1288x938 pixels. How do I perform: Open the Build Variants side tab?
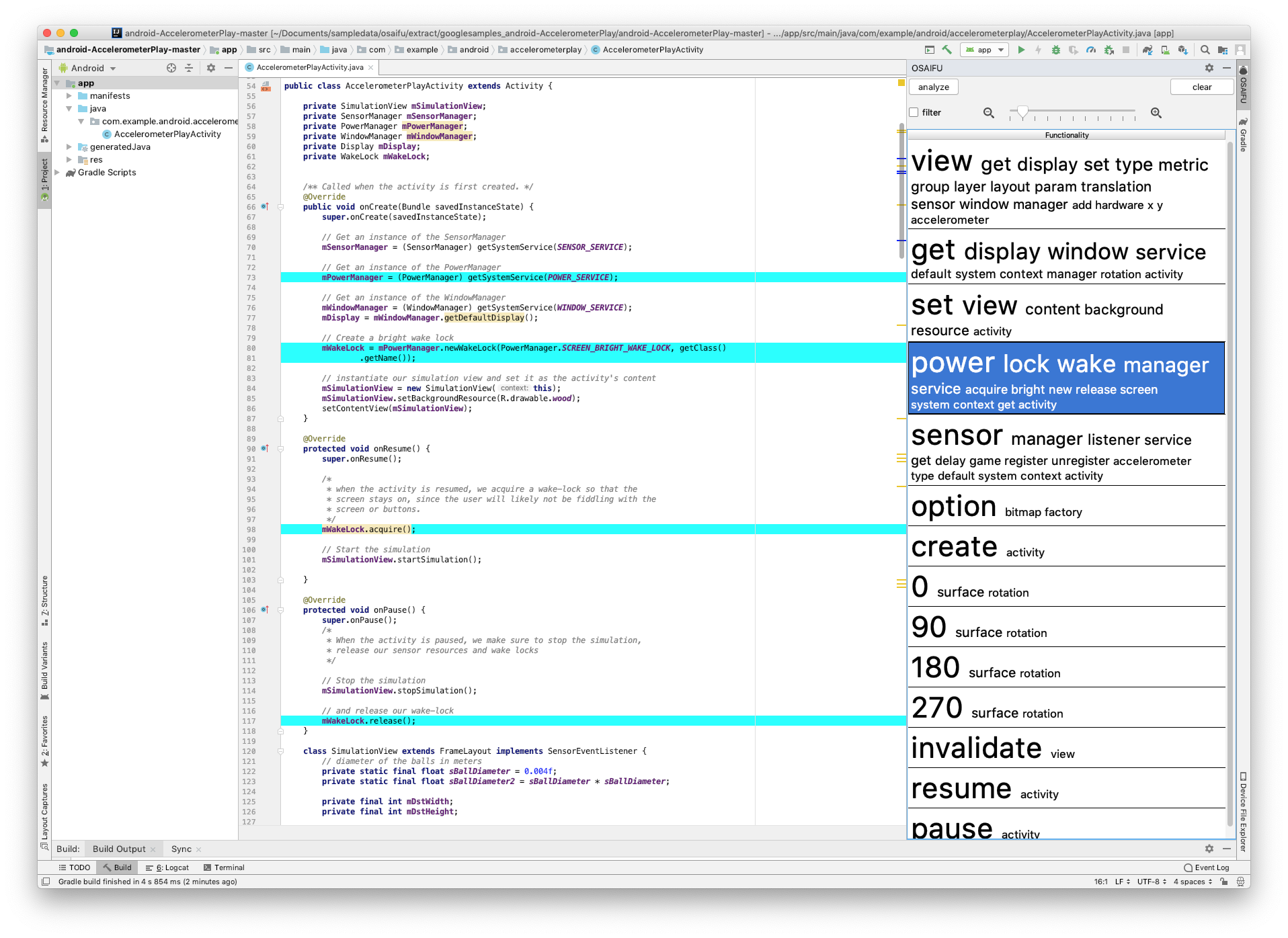coord(44,671)
